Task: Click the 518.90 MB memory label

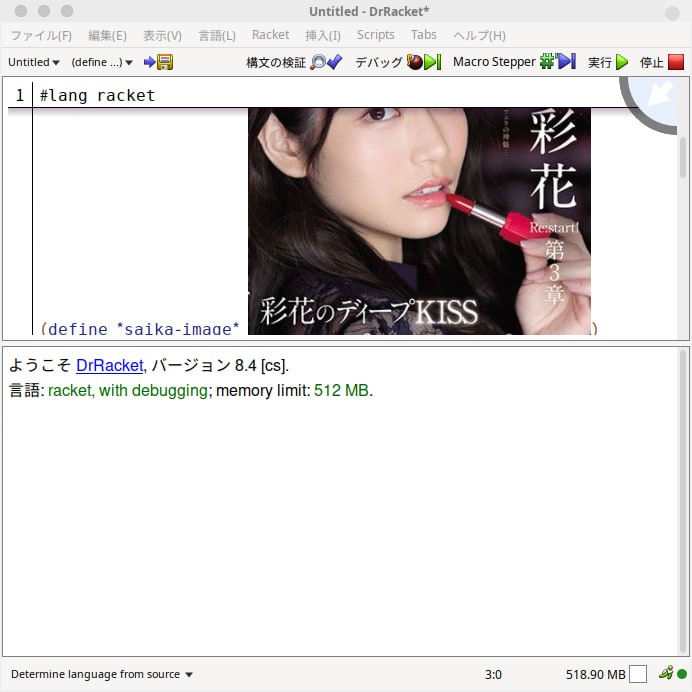Action: [595, 674]
